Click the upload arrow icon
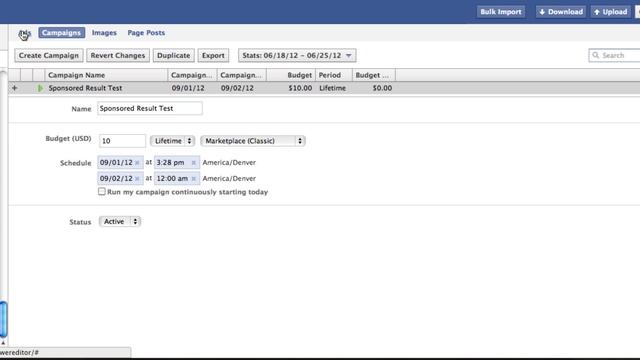Screen dimensions: 640x360 click(x=597, y=12)
